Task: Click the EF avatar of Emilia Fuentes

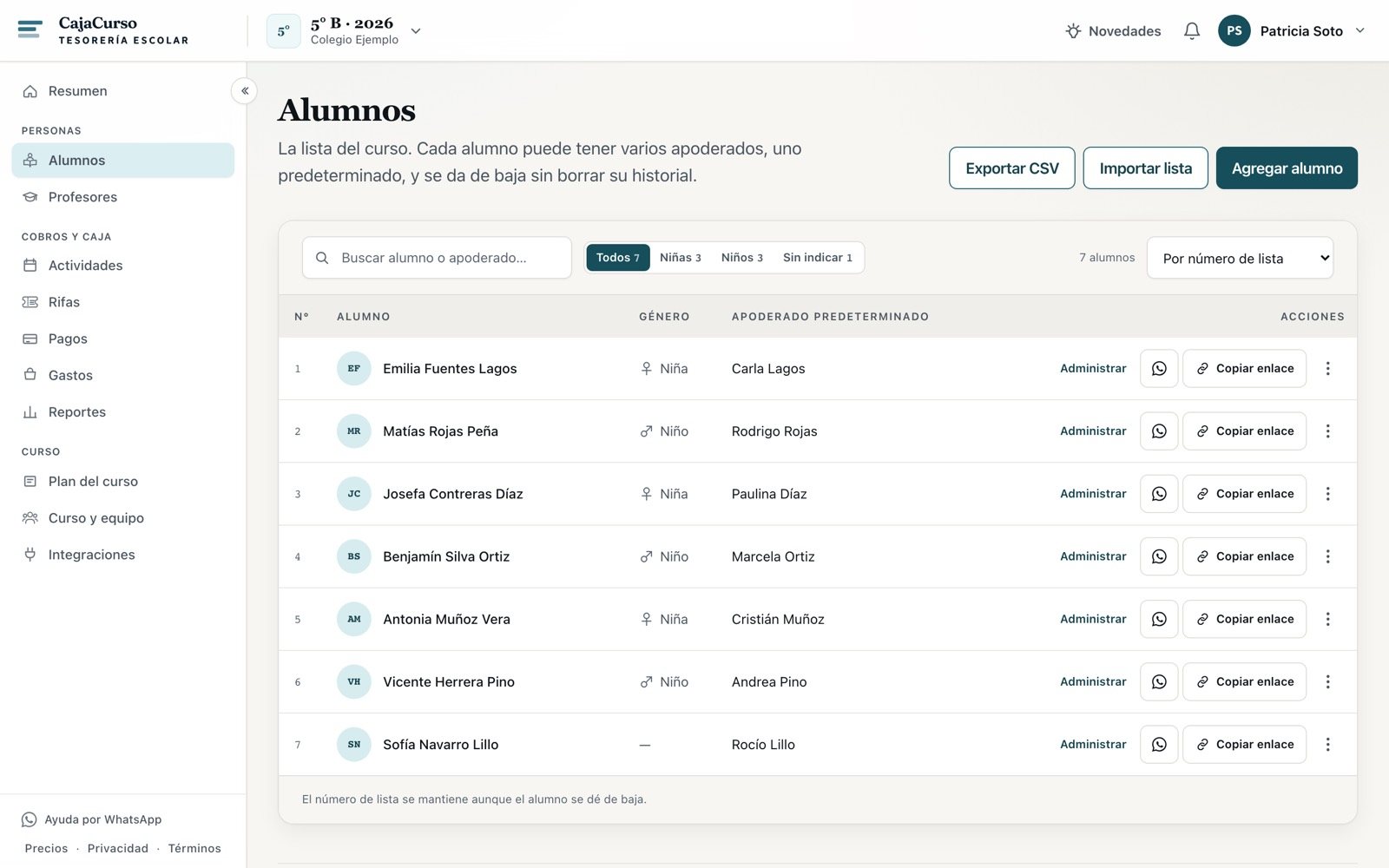Action: click(x=354, y=369)
